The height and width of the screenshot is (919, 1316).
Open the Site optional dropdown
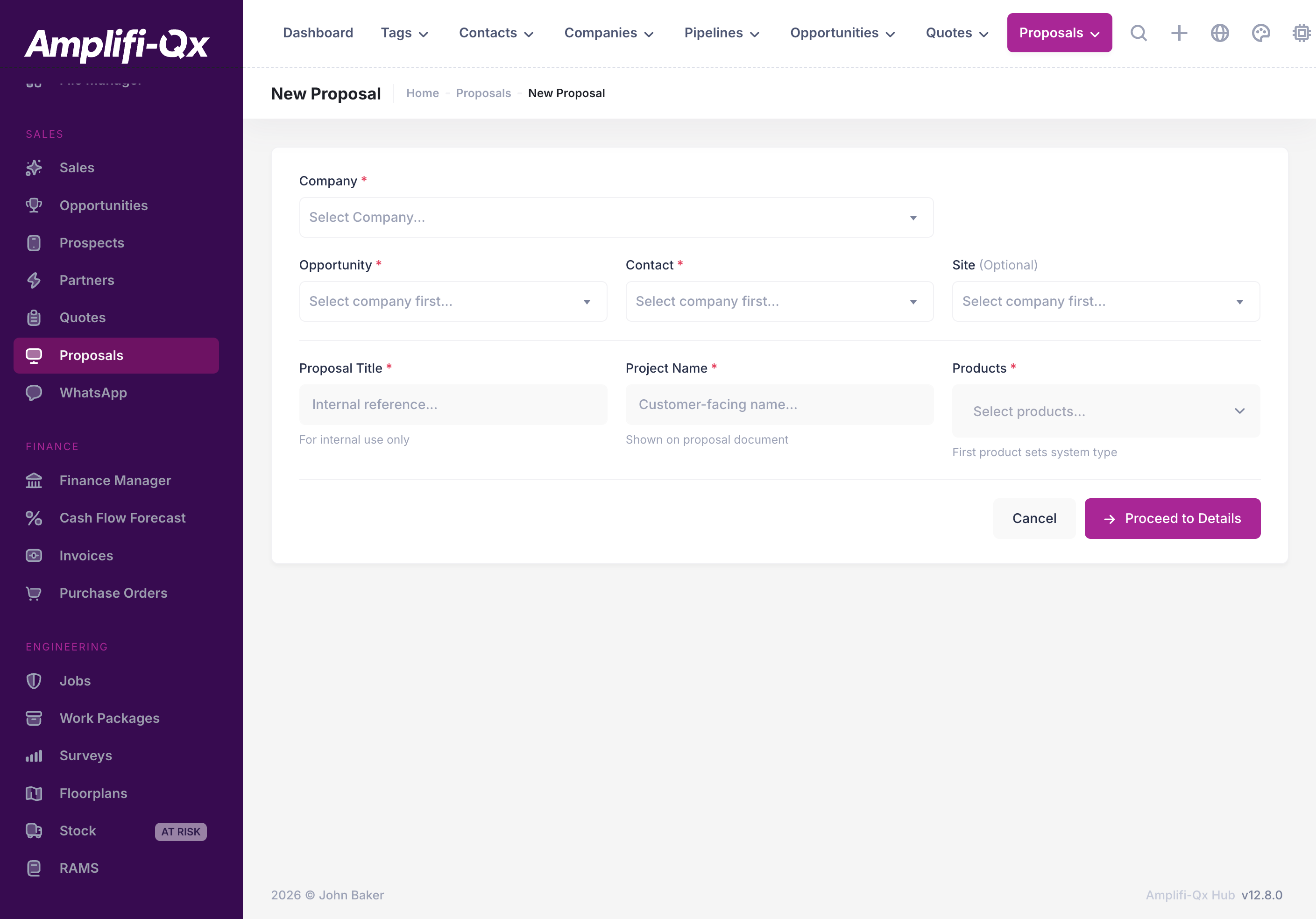tap(1106, 301)
